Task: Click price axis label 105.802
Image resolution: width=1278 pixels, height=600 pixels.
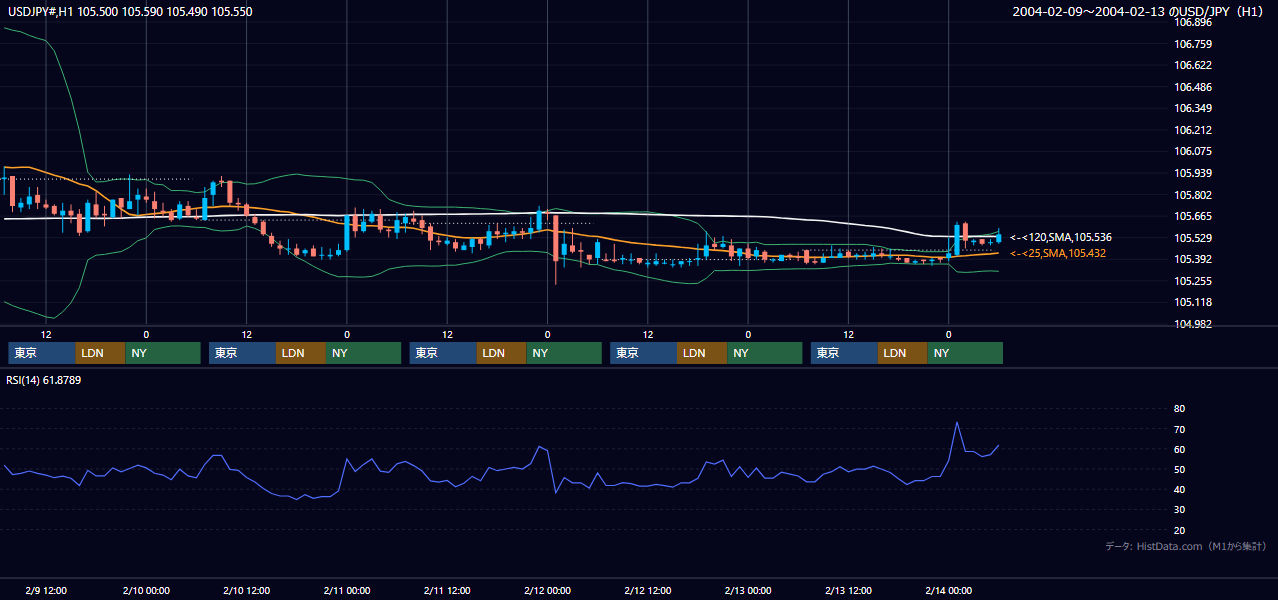Action: pos(1192,195)
